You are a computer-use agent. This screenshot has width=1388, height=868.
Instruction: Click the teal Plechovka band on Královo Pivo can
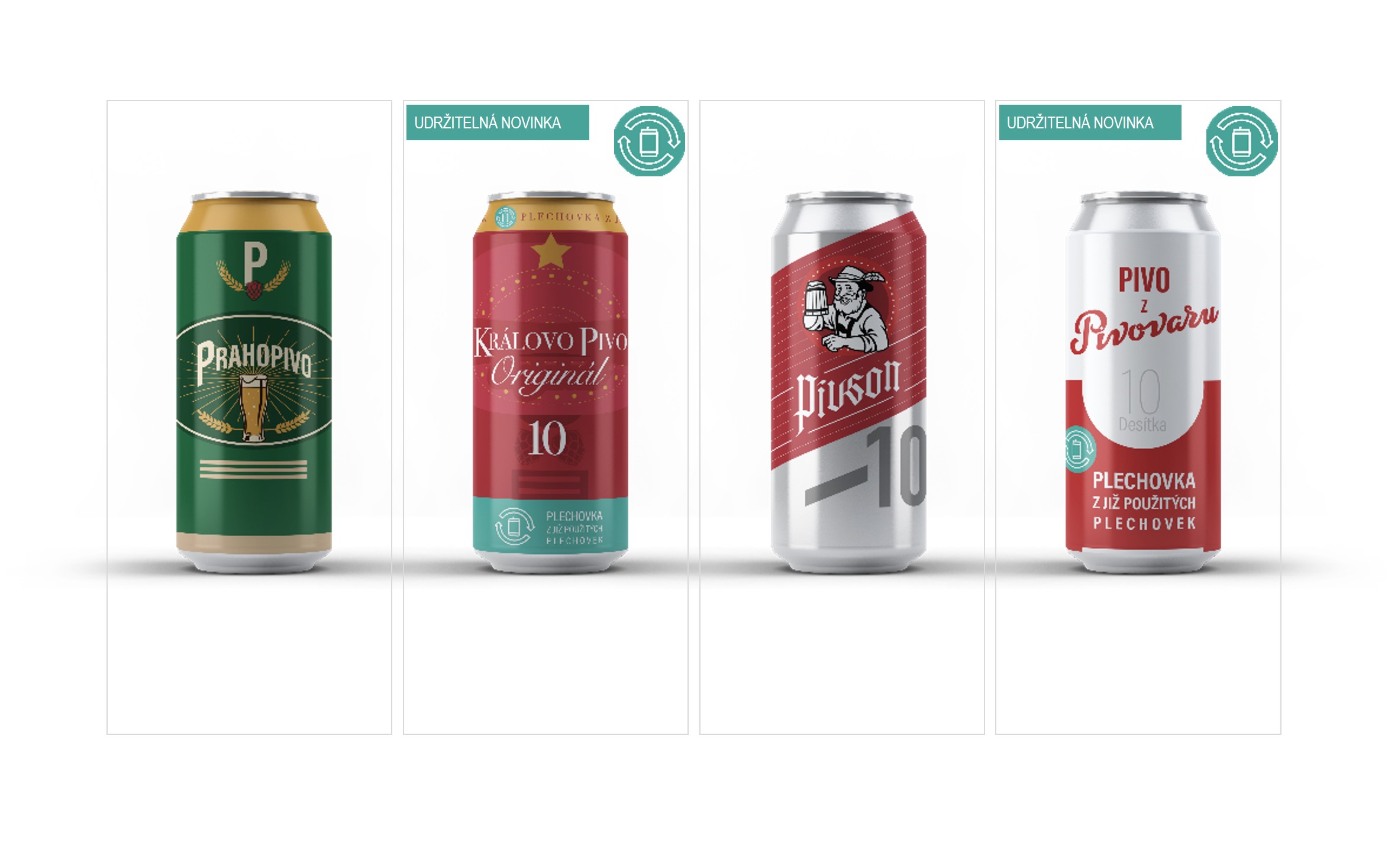pyautogui.click(x=550, y=525)
